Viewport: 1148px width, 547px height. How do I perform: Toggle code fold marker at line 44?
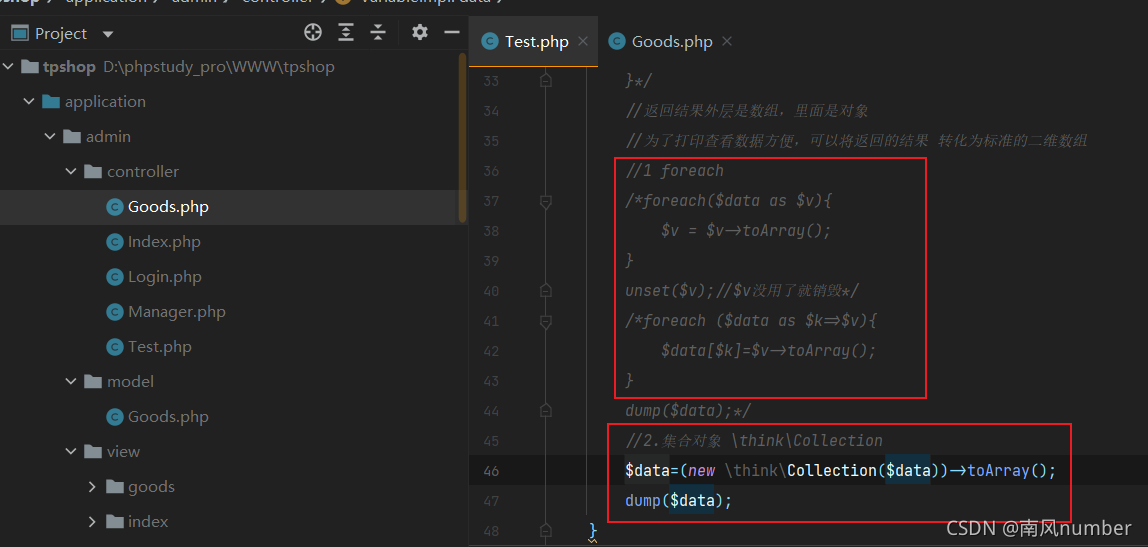(545, 411)
